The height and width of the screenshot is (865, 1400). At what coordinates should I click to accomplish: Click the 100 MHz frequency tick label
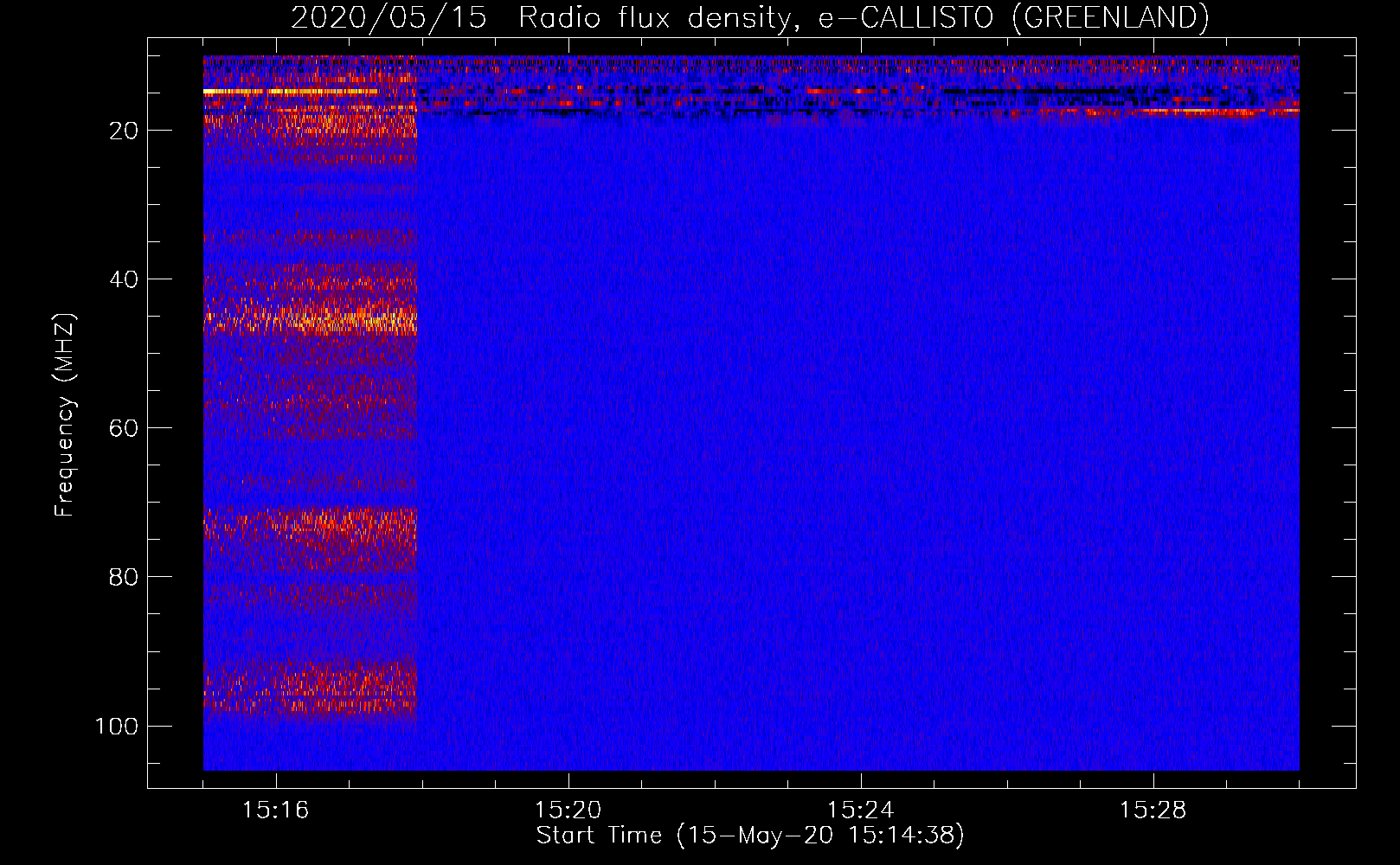tap(117, 726)
